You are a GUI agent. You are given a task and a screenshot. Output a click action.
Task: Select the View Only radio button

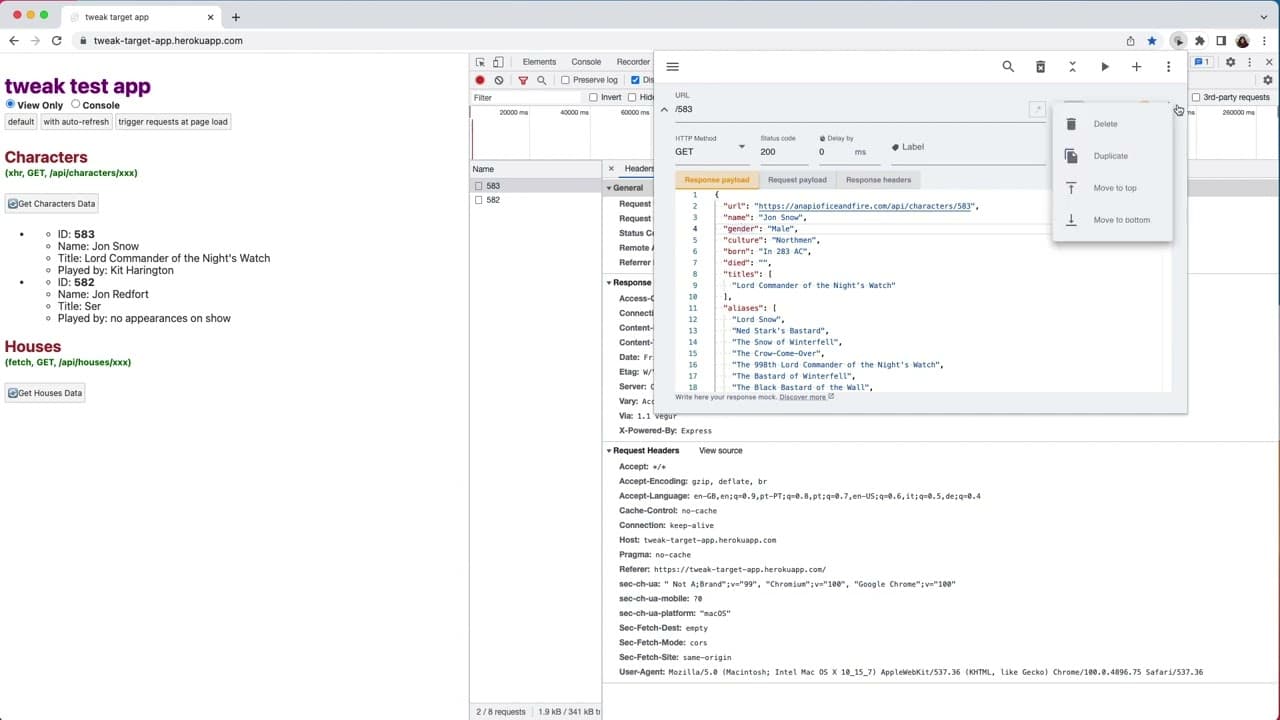[10, 104]
